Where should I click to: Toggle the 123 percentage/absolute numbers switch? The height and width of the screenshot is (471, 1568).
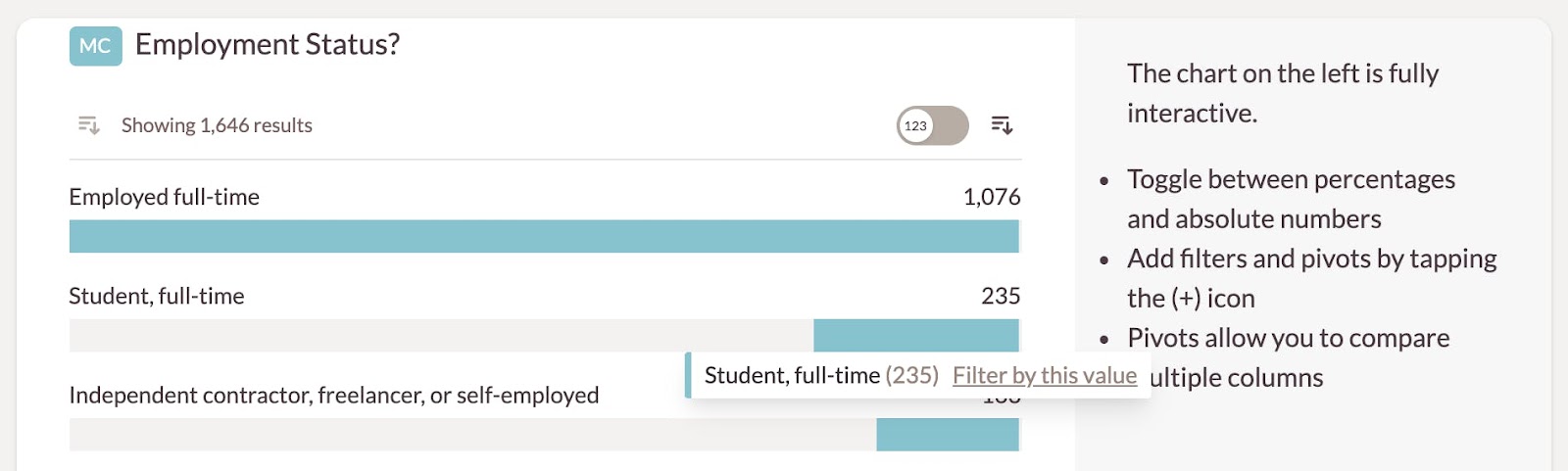932,125
